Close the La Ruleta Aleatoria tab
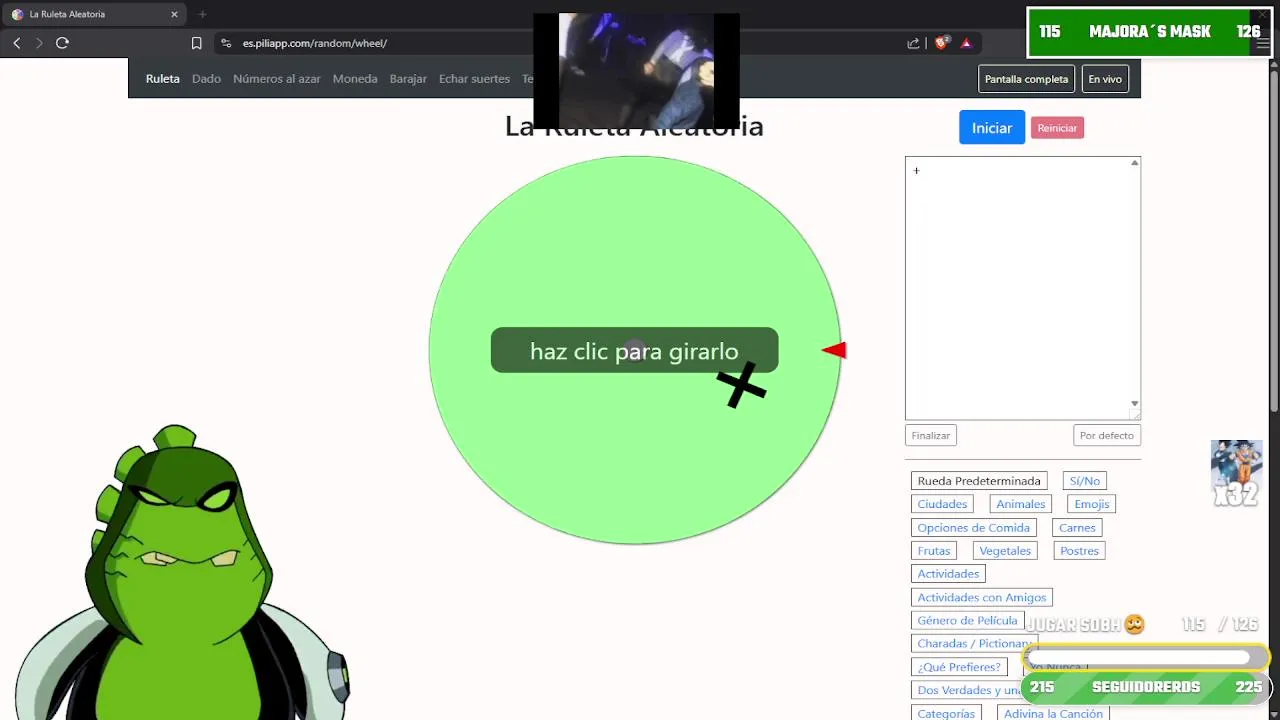 coord(174,14)
